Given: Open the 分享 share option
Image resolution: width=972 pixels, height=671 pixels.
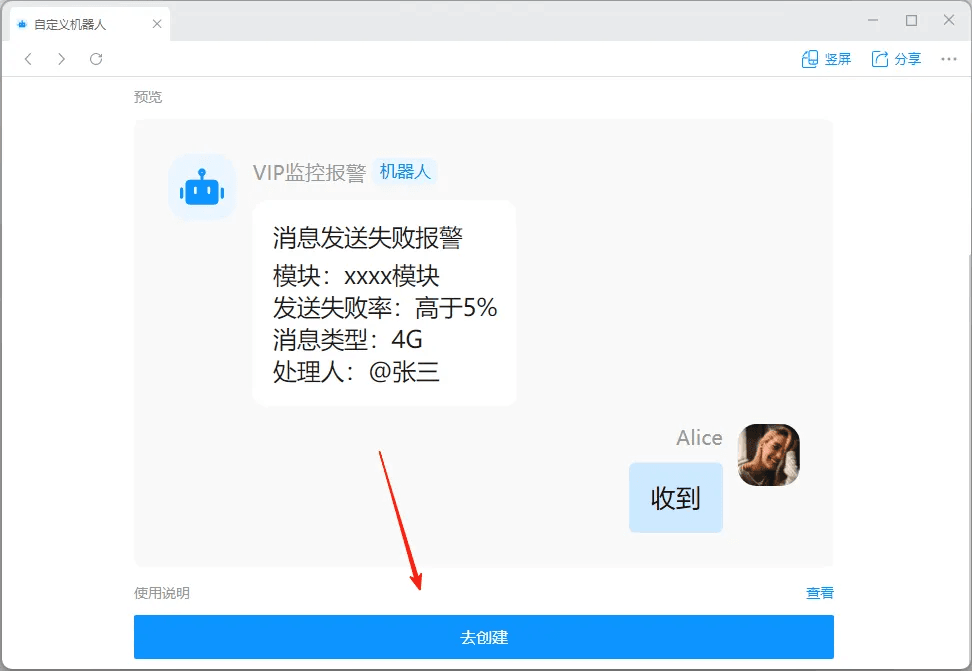Looking at the screenshot, I should pyautogui.click(x=896, y=59).
